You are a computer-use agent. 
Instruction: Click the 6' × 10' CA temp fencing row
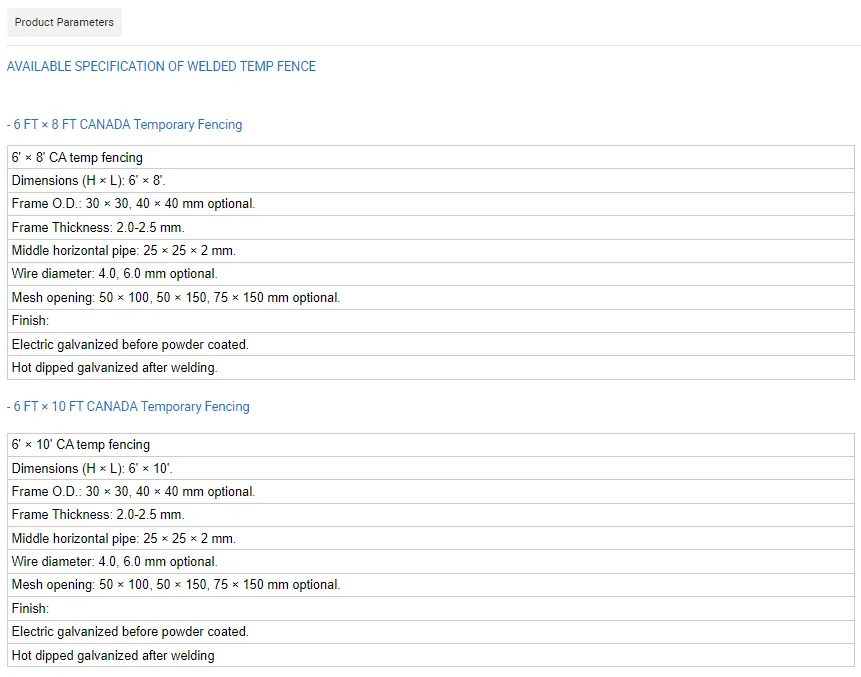[x=81, y=445]
